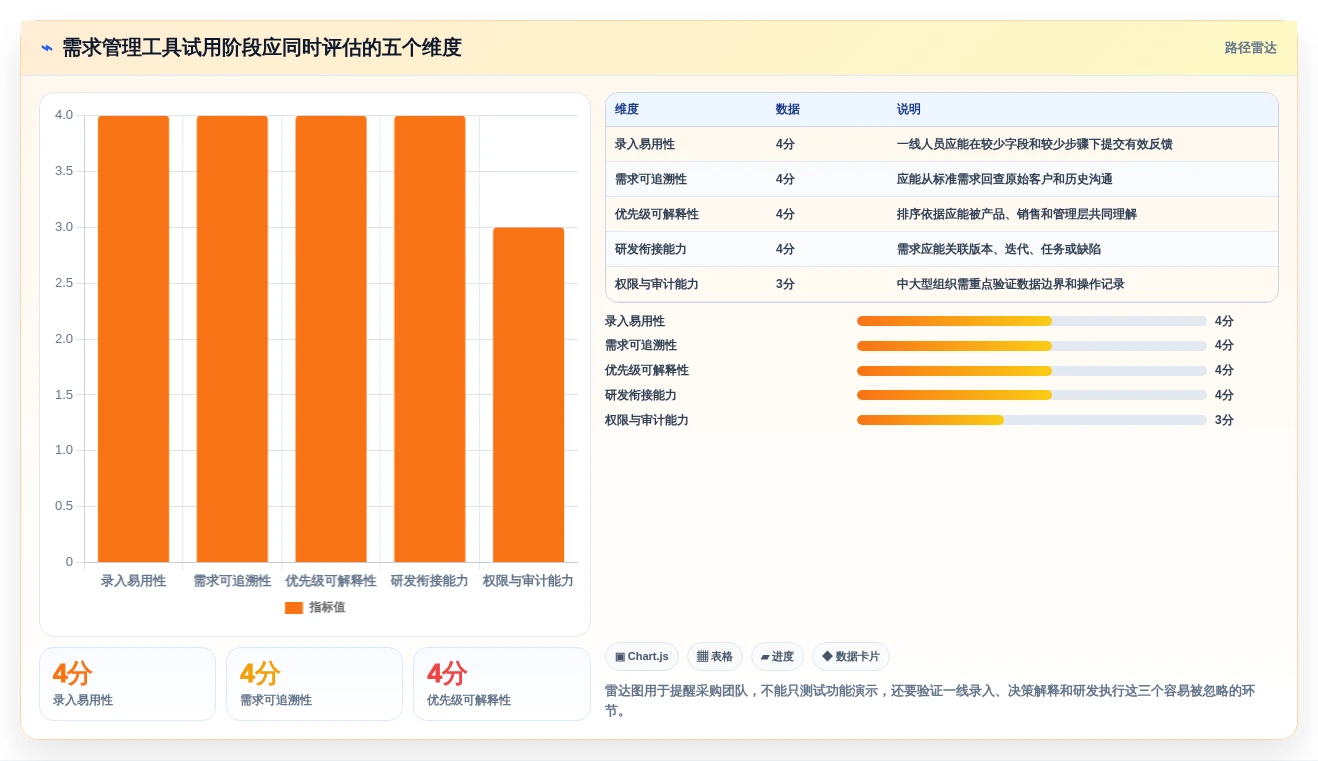
Task: Click description 需求应能关联版本、迭代、任务或缺陷
Action: [x=999, y=249]
